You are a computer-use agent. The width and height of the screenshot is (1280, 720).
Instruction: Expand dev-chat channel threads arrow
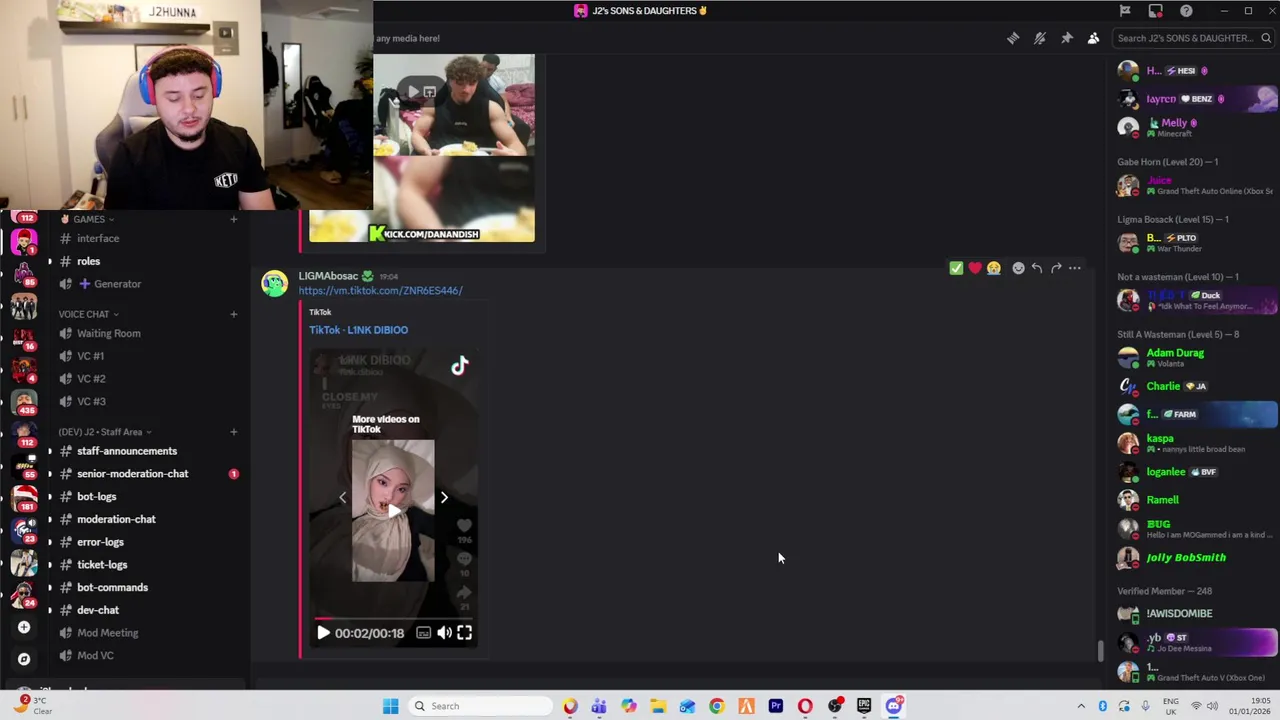pyautogui.click(x=50, y=610)
